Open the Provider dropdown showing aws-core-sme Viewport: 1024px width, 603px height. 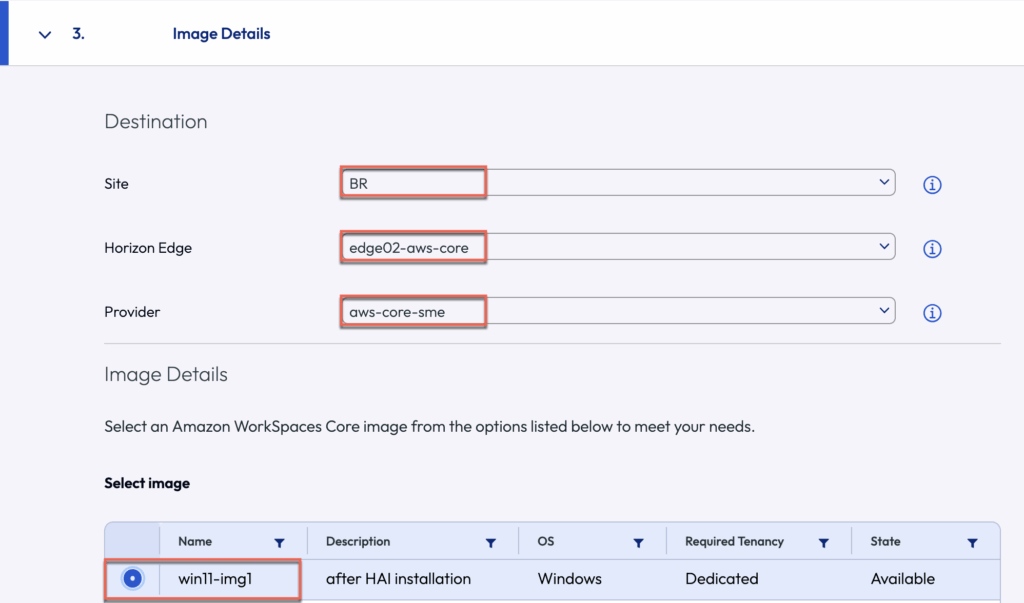pyautogui.click(x=616, y=311)
